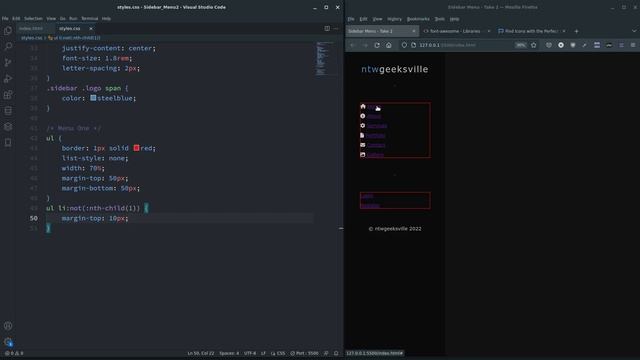The width and height of the screenshot is (640, 360).
Task: Switch to the Font-awesome Libraries browser tab
Action: click(x=455, y=31)
